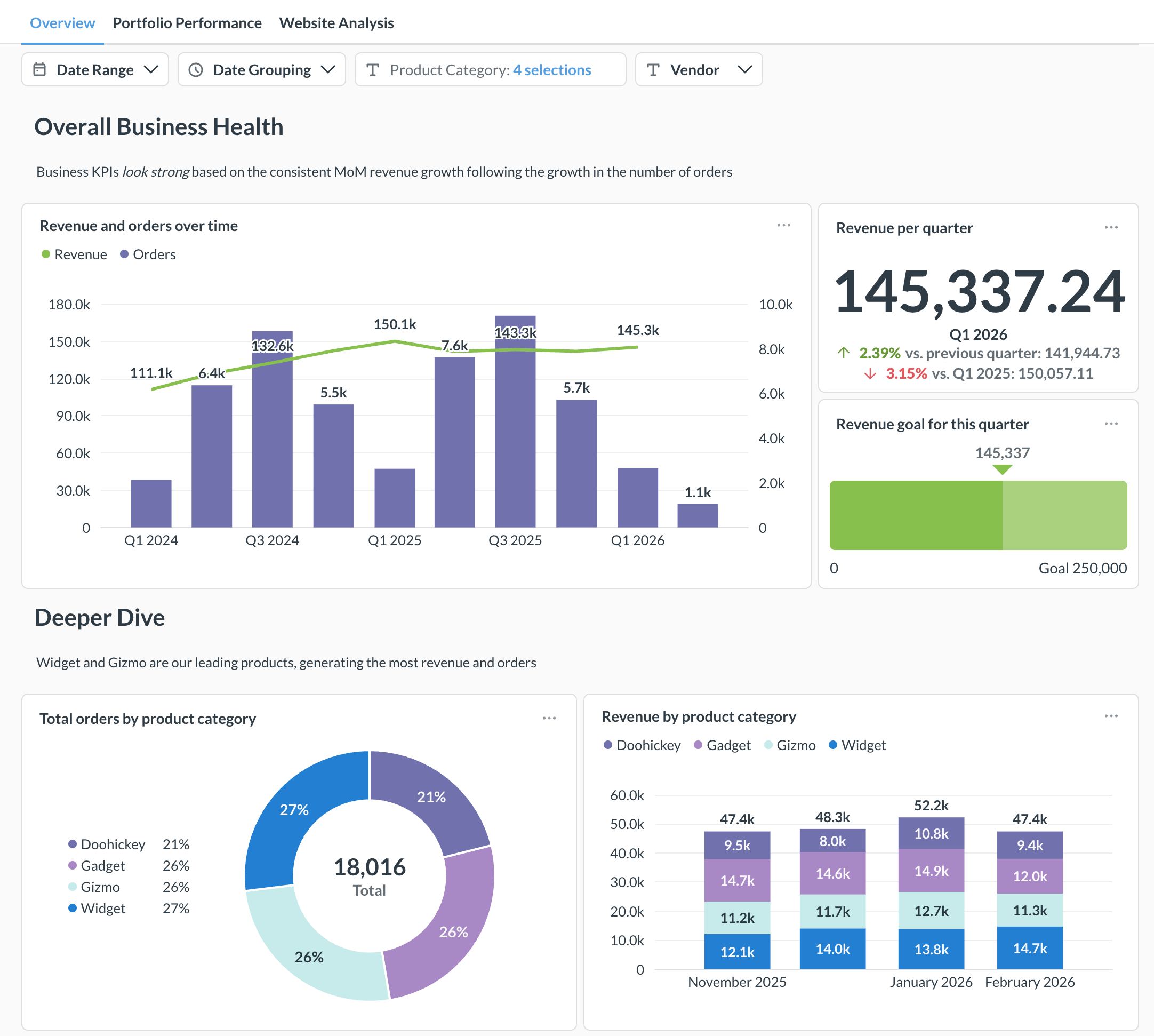Viewport: 1154px width, 1036px height.
Task: Open the Overview tab
Action: tap(62, 23)
